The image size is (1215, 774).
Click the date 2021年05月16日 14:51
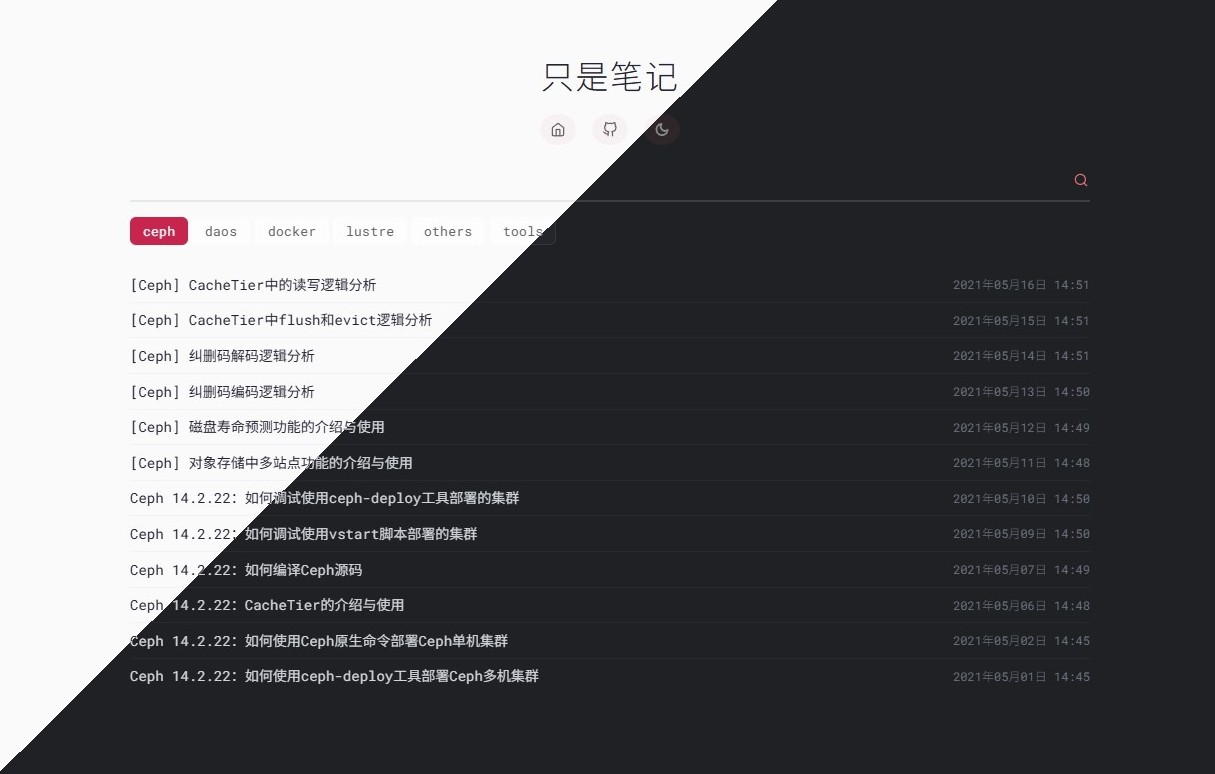coord(1021,285)
